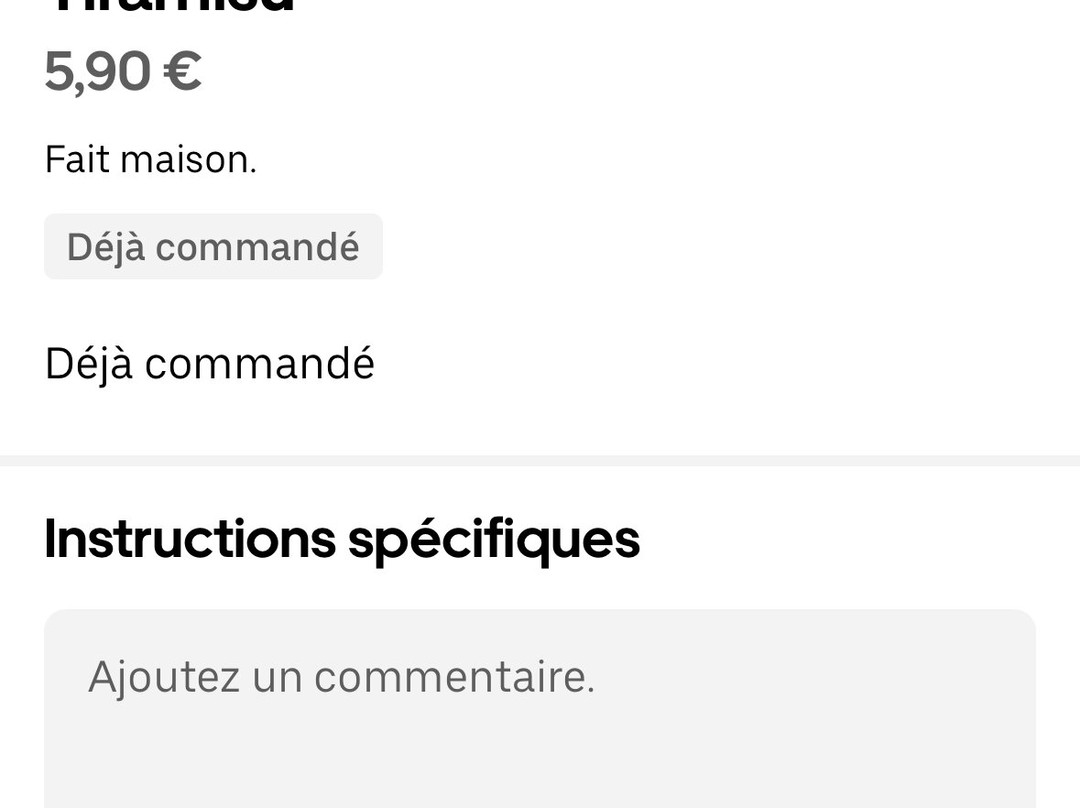The width and height of the screenshot is (1080, 808).
Task: Tap the word 'Instructions' in the section heading
Action: pos(190,539)
